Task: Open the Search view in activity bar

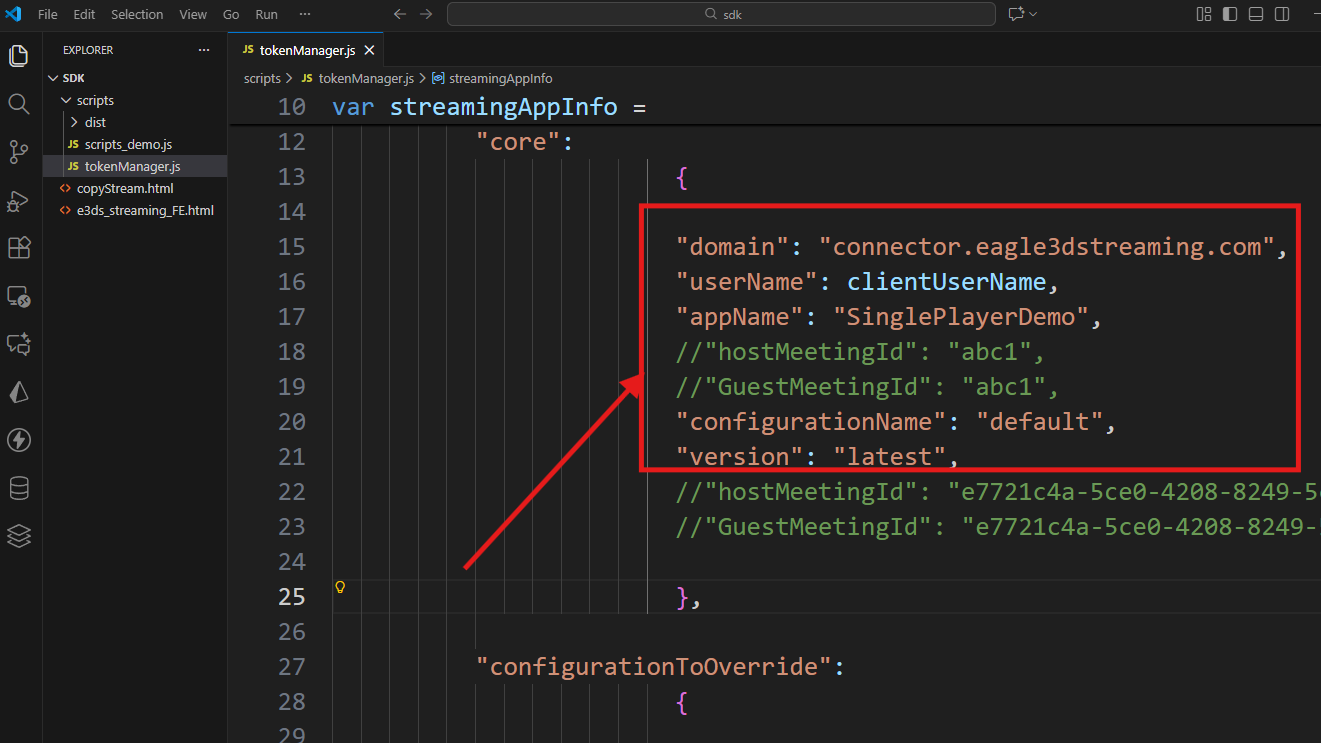Action: pyautogui.click(x=18, y=104)
